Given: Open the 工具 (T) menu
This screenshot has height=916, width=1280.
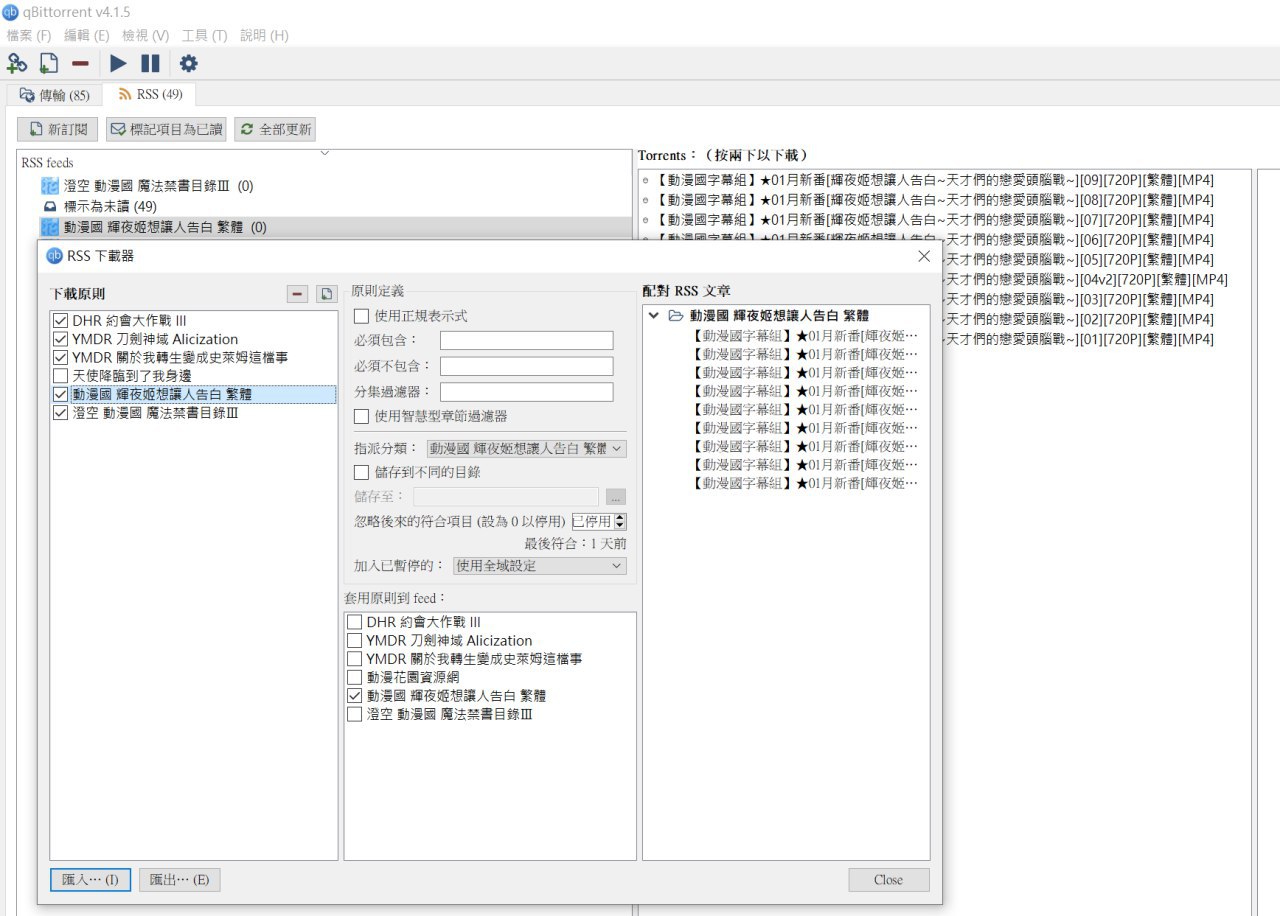Looking at the screenshot, I should click(204, 35).
